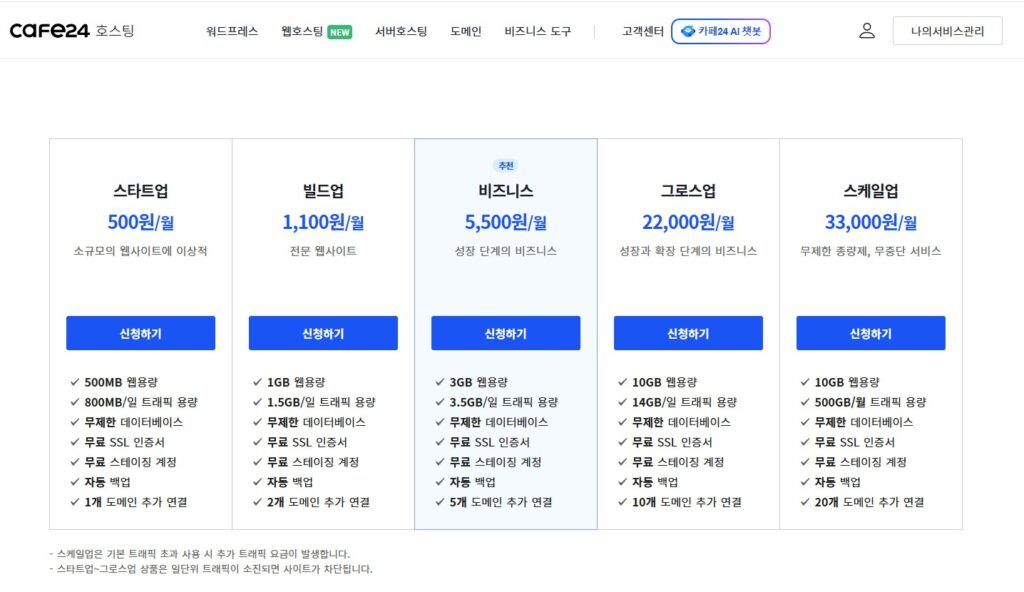Viewport: 1024px width, 592px height.
Task: Click the checkmark beside 500MB 웹용량
Action: [74, 382]
